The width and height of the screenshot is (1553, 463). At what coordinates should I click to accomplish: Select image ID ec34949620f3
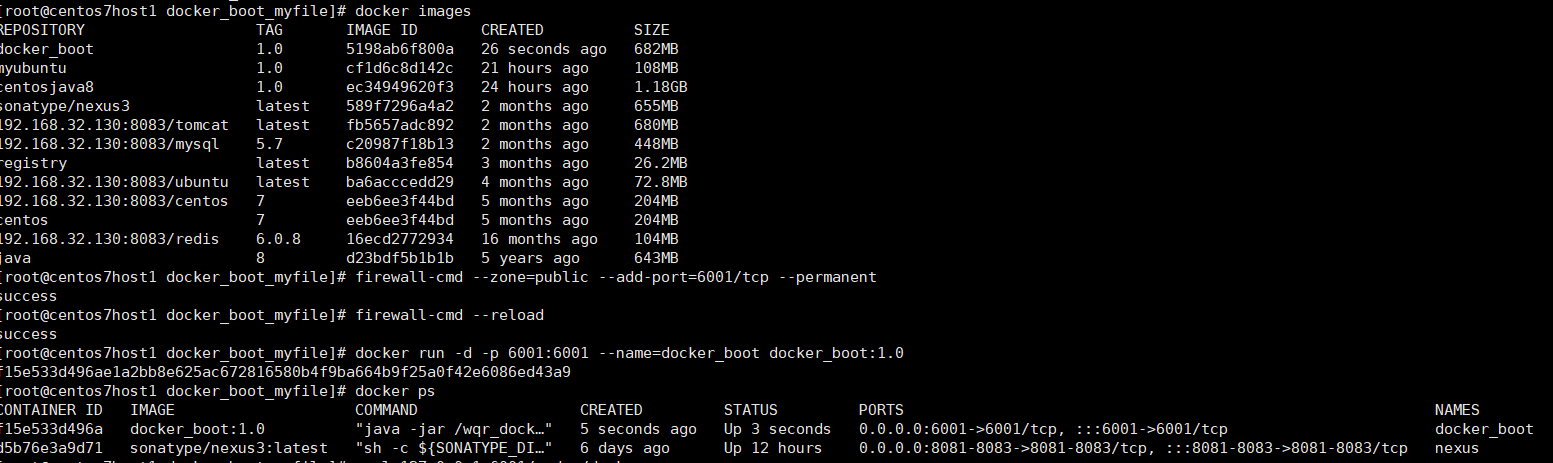tap(400, 87)
